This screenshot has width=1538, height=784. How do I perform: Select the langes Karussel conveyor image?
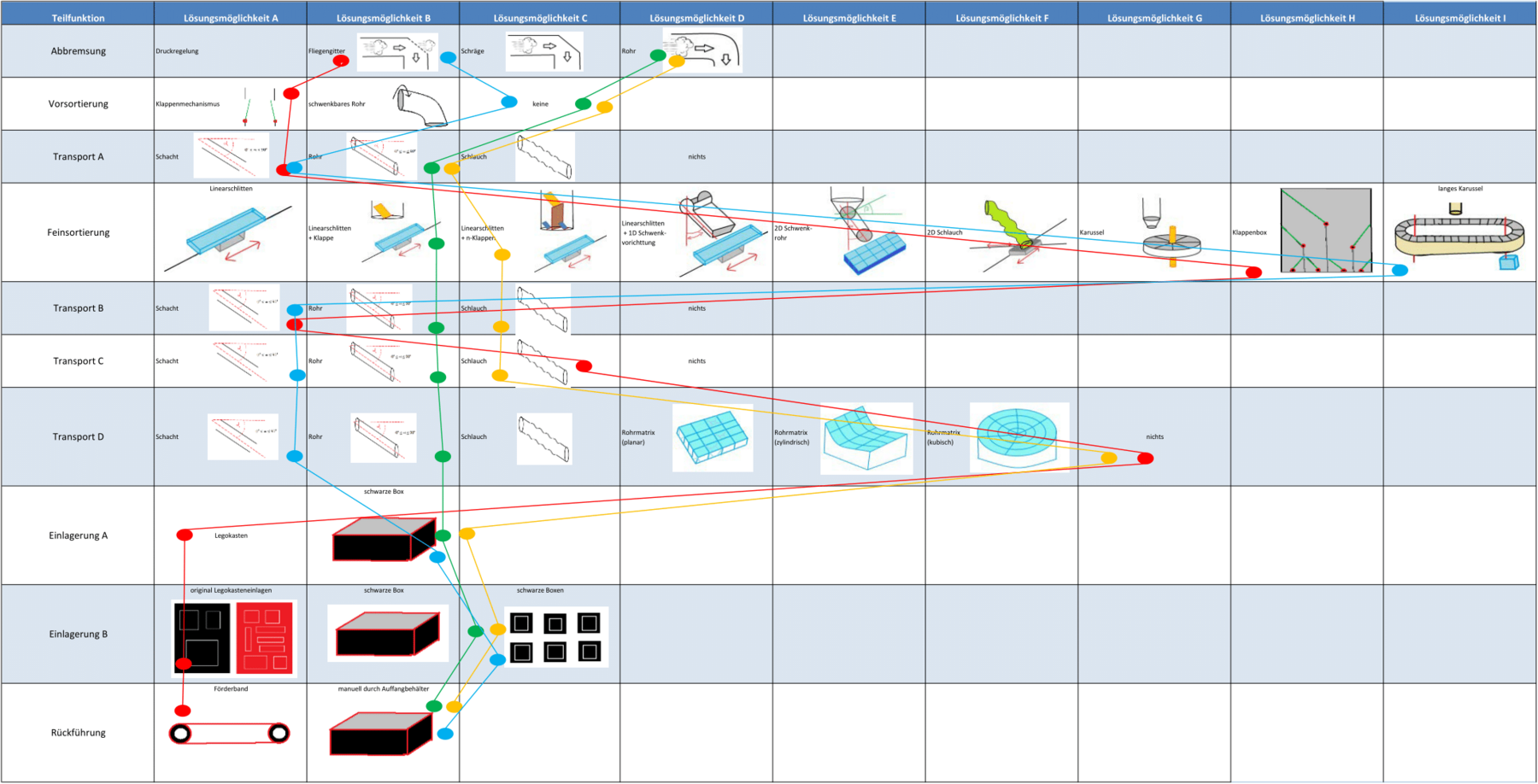coord(1459,237)
